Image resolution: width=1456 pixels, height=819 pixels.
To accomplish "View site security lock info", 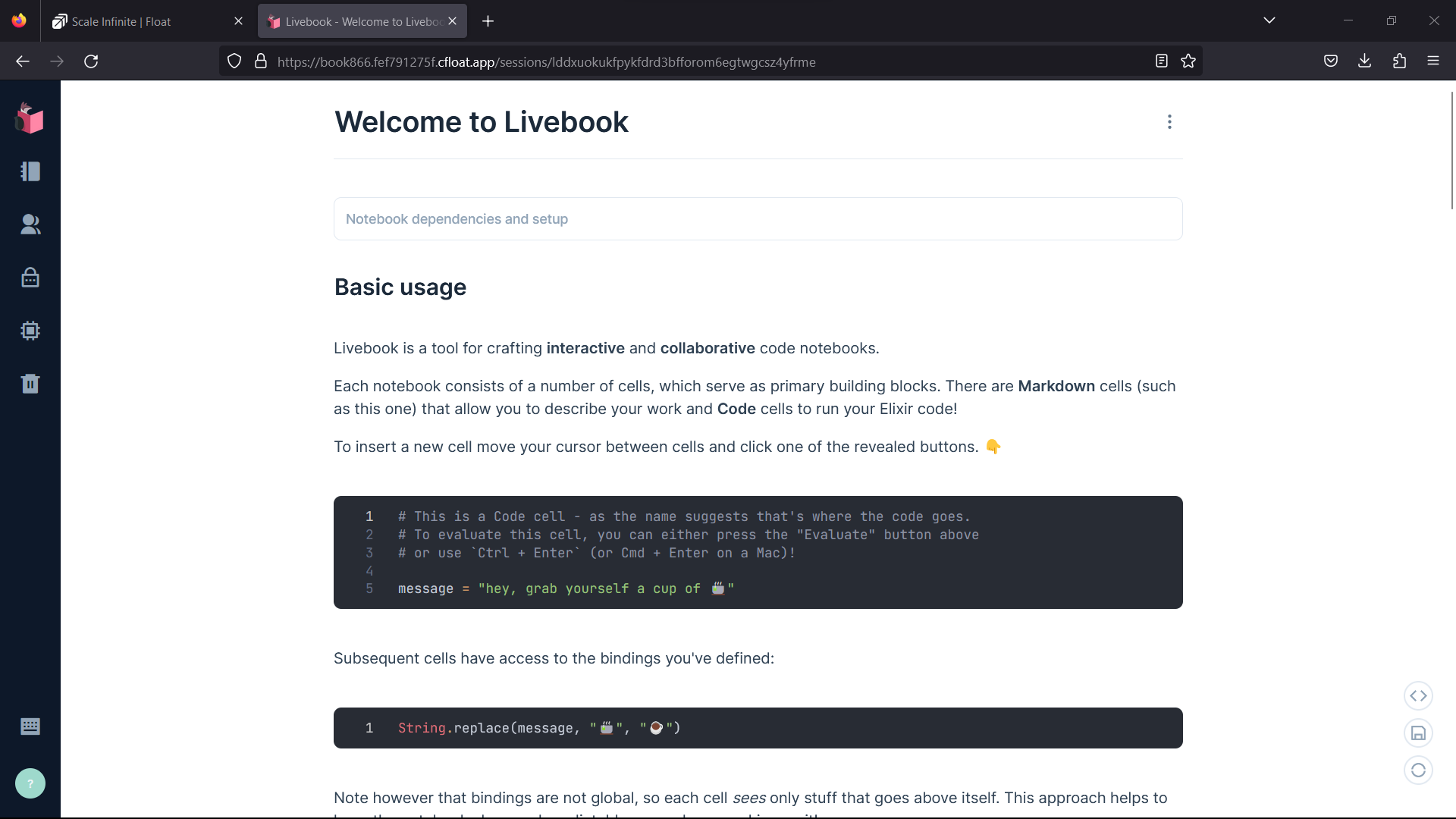I will coord(261,61).
